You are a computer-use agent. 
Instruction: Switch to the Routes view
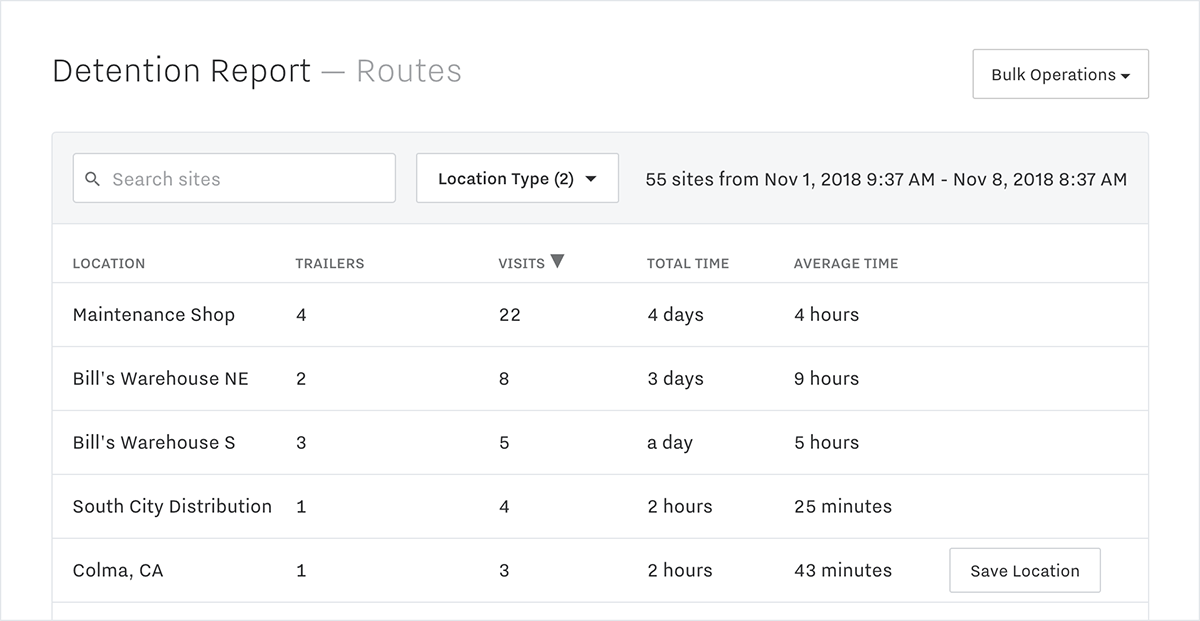(410, 70)
